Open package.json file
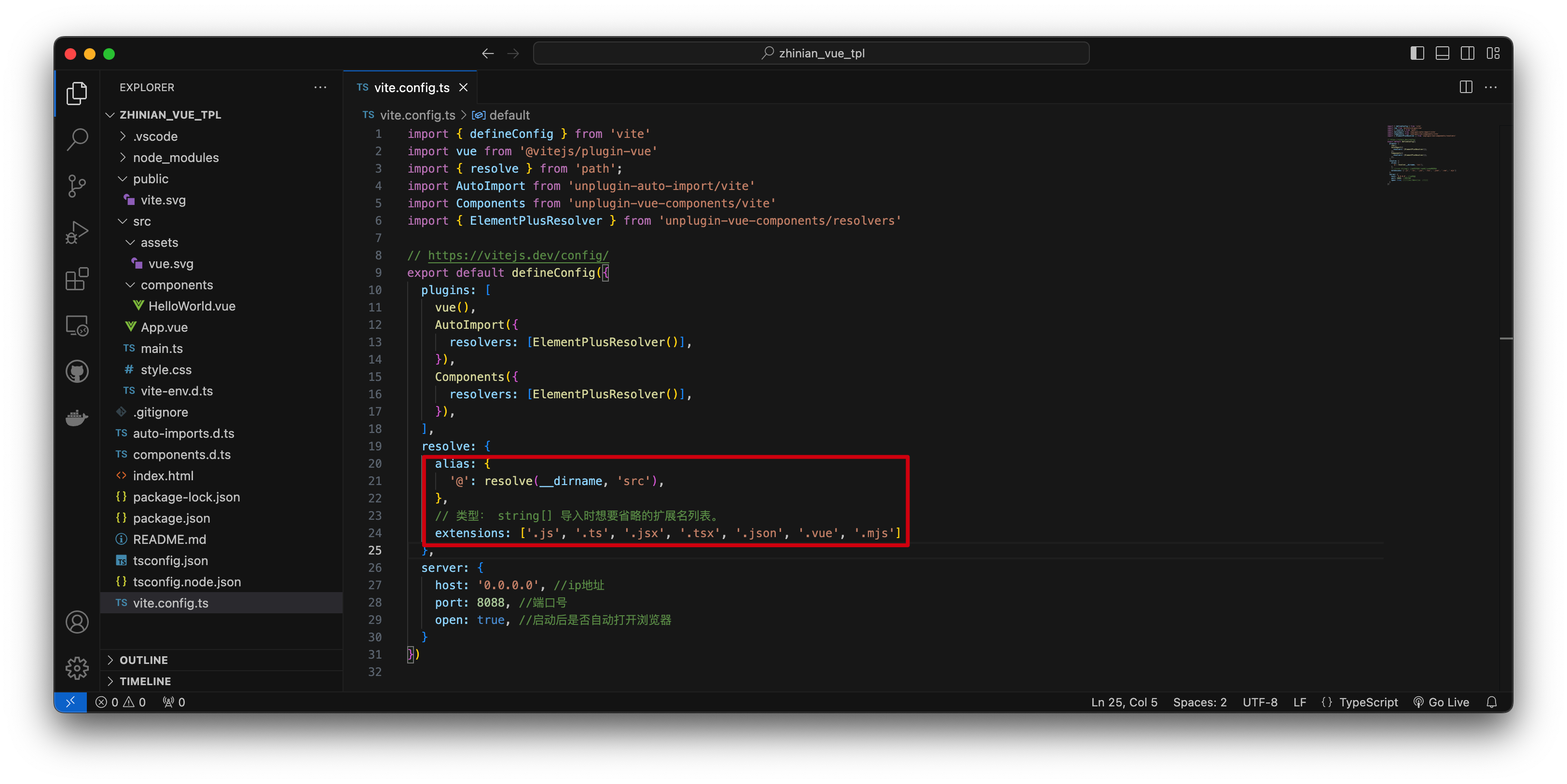 (221, 518)
